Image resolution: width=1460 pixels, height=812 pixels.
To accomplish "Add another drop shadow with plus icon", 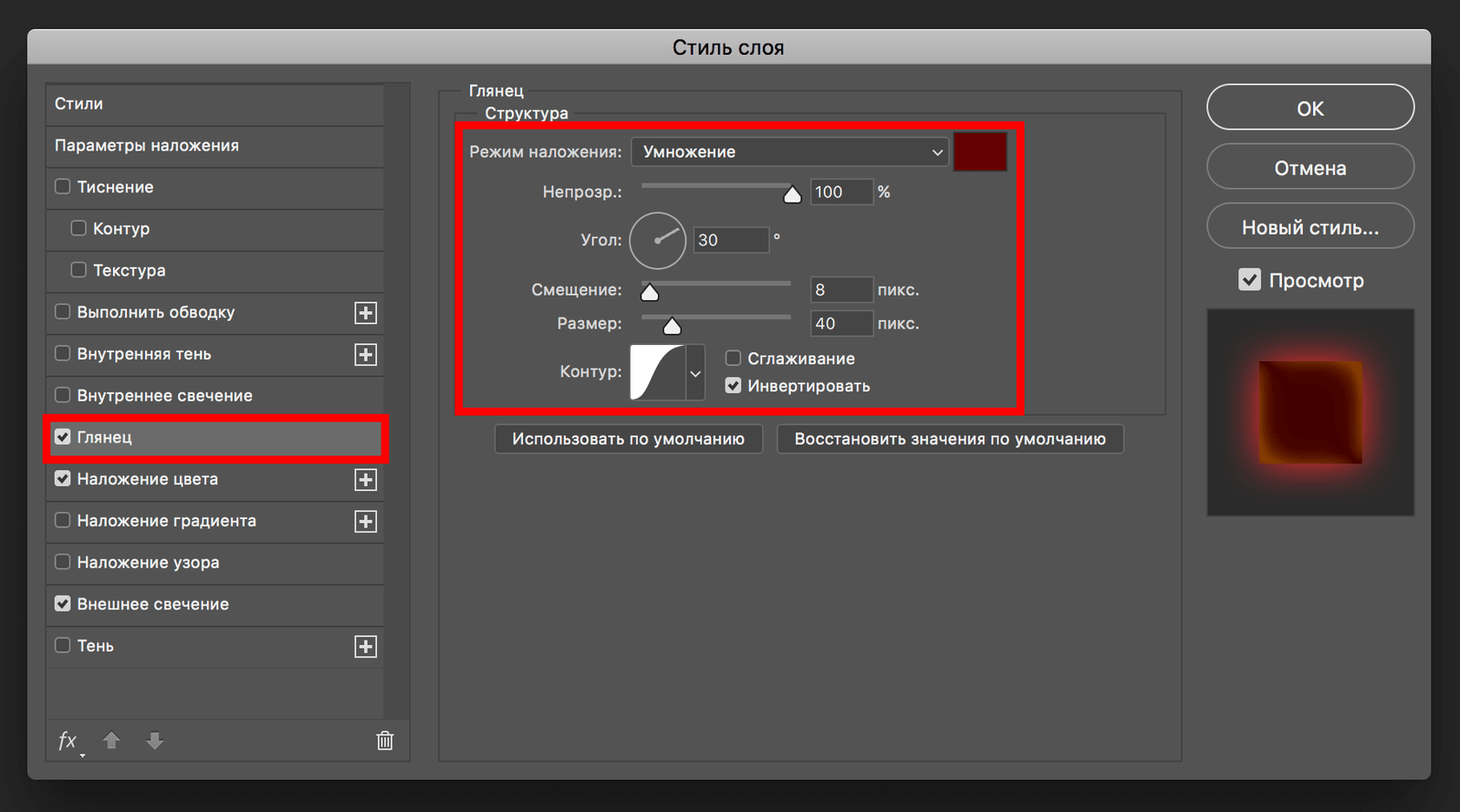I will [366, 647].
